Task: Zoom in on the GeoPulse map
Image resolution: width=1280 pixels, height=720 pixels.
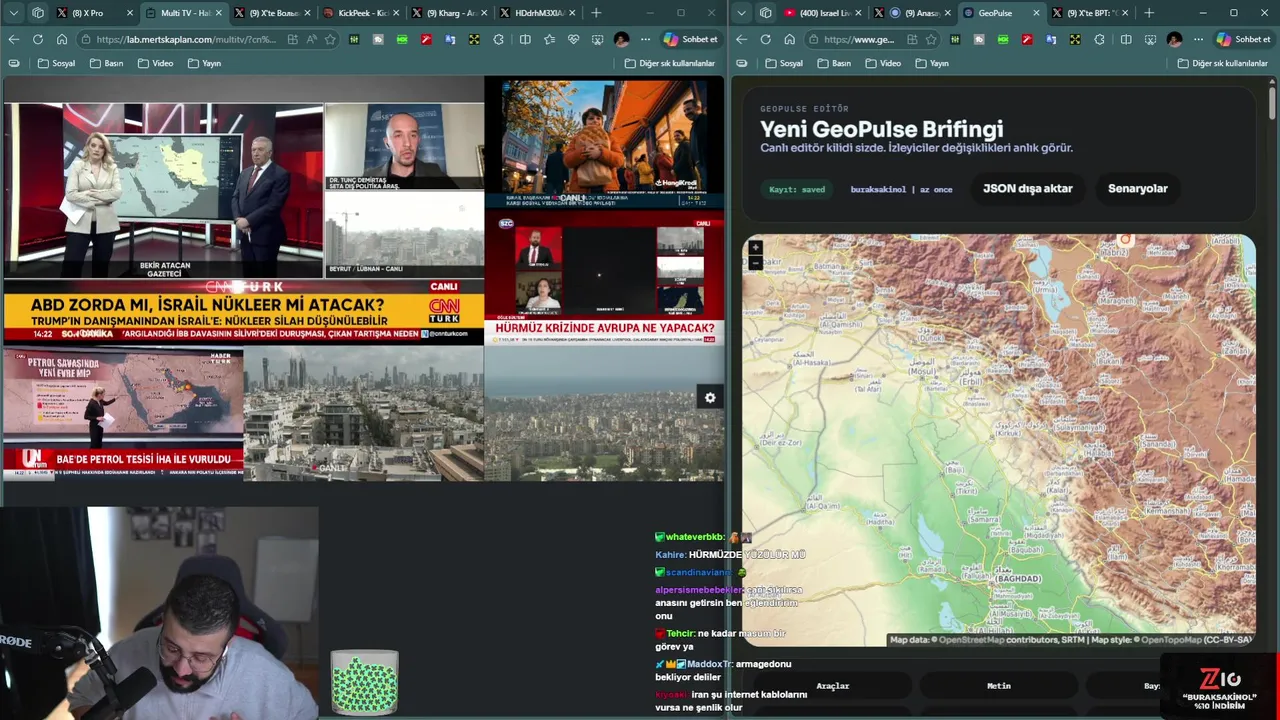Action: [755, 247]
